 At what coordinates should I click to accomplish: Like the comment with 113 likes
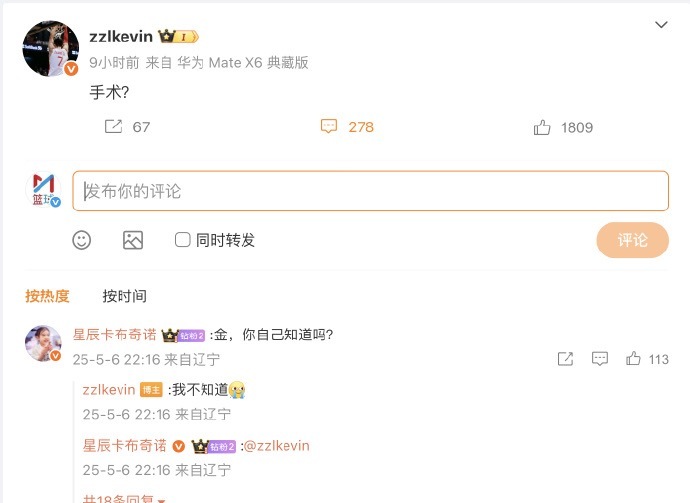[x=633, y=359]
